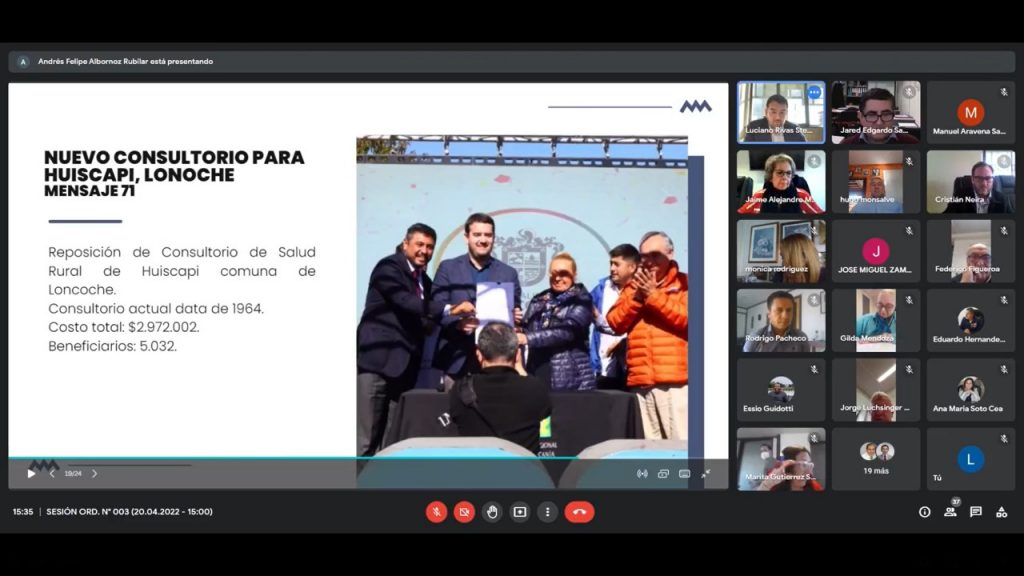The height and width of the screenshot is (576, 1024).
Task: Open the meeting details info icon
Action: [924, 512]
